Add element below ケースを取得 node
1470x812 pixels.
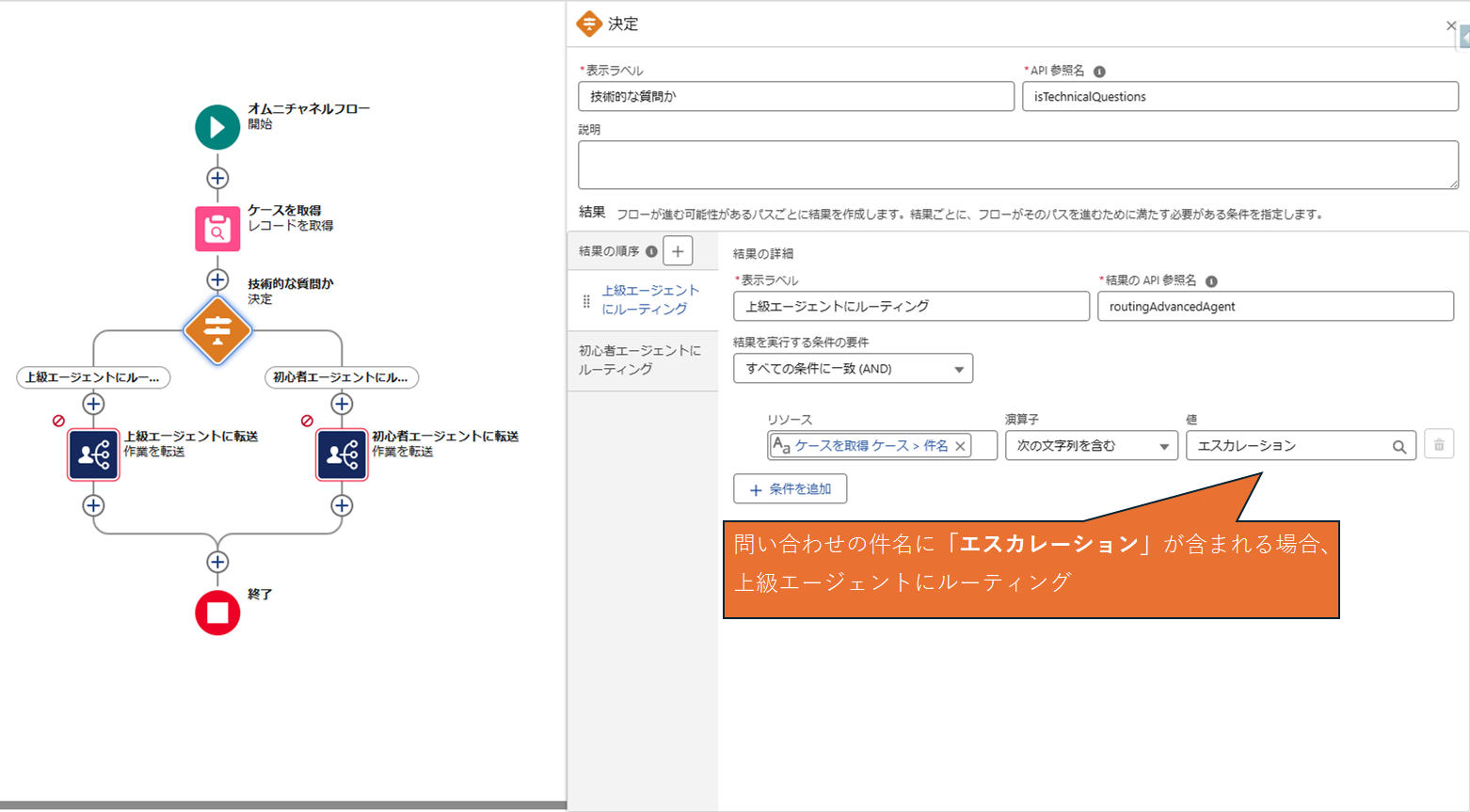pos(217,279)
